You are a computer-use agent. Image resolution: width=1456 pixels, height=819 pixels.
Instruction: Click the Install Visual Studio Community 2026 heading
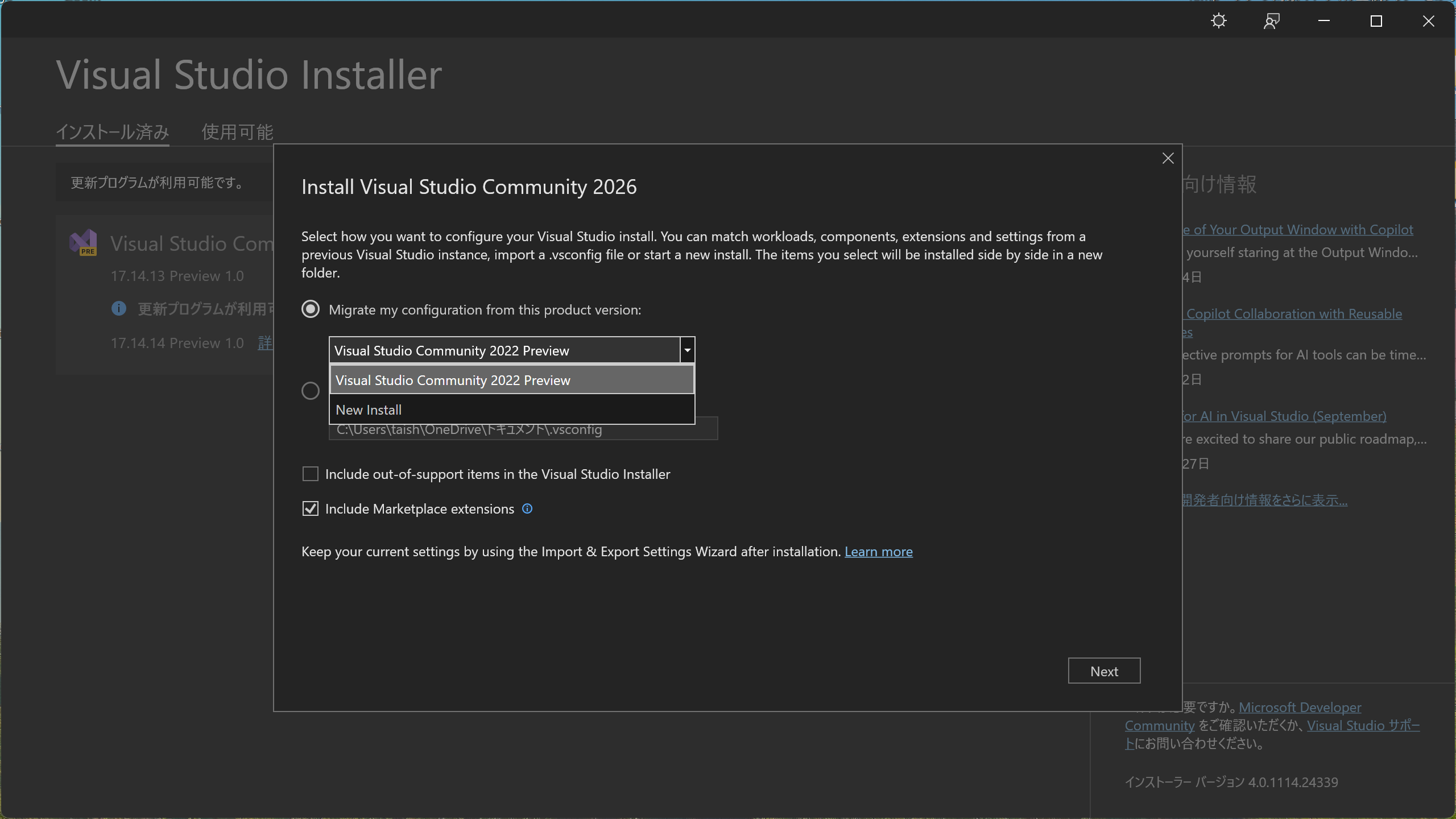click(x=469, y=187)
